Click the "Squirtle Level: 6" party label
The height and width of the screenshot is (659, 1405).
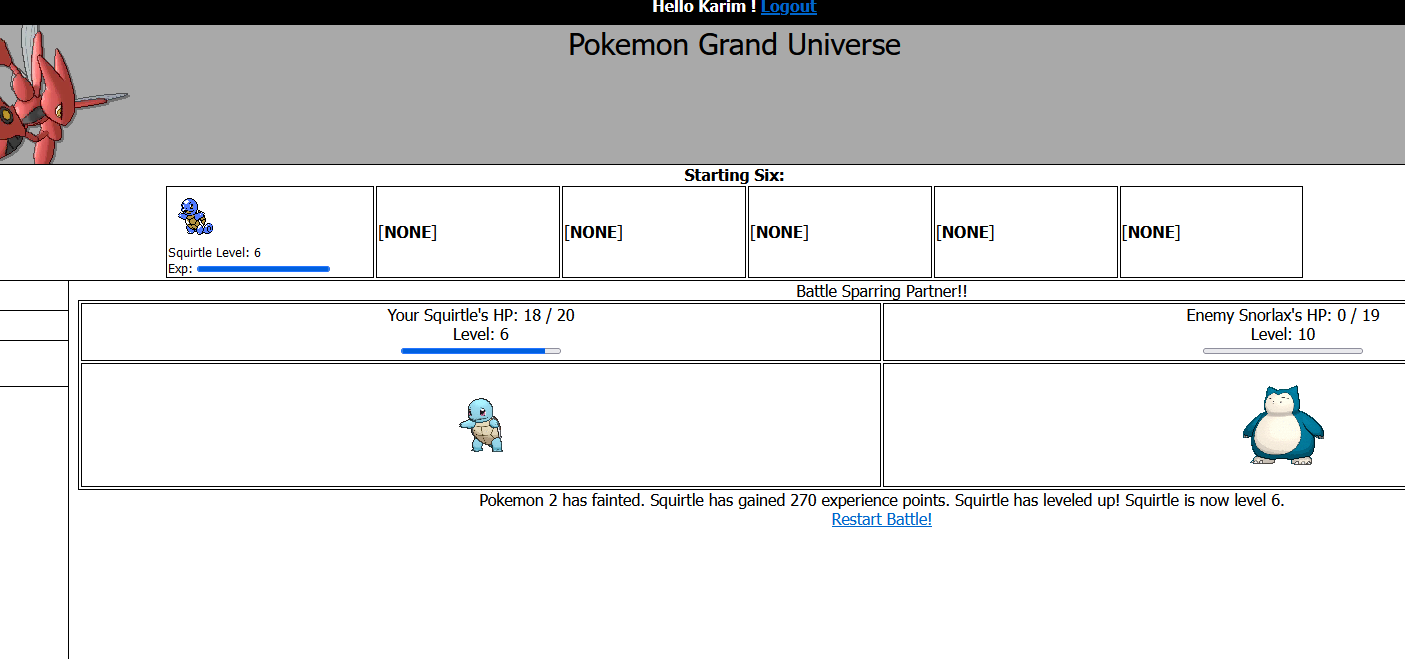click(x=214, y=253)
